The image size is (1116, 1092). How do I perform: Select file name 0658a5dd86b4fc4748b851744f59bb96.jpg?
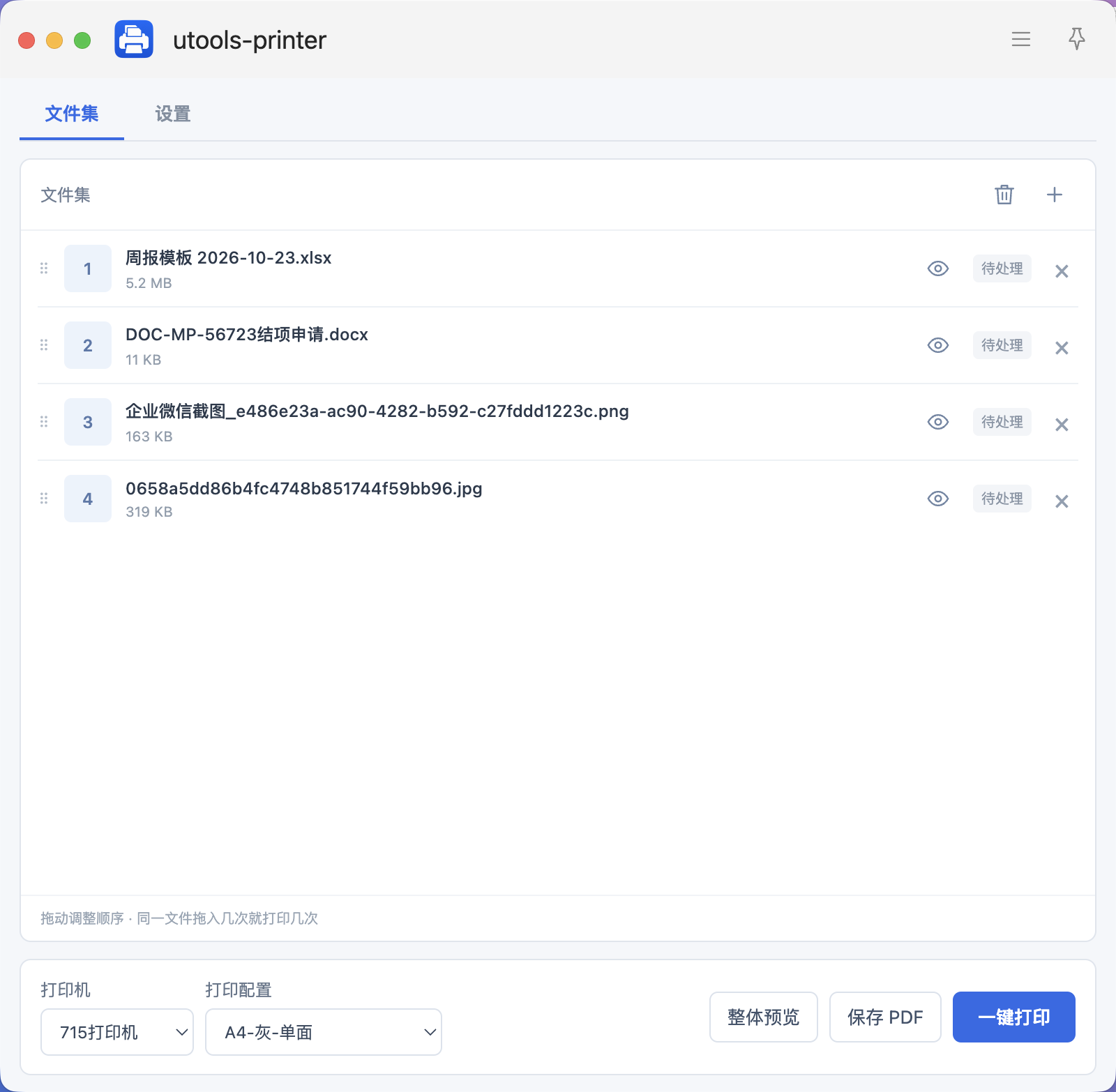pyautogui.click(x=304, y=488)
